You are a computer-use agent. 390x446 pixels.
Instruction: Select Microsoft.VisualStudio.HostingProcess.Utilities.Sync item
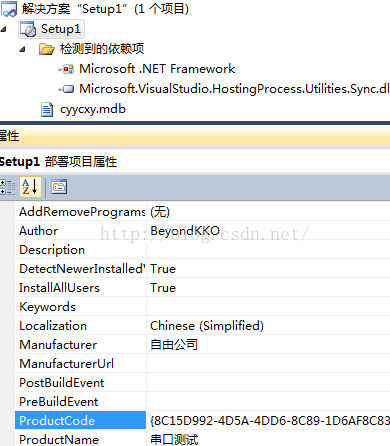point(234,89)
